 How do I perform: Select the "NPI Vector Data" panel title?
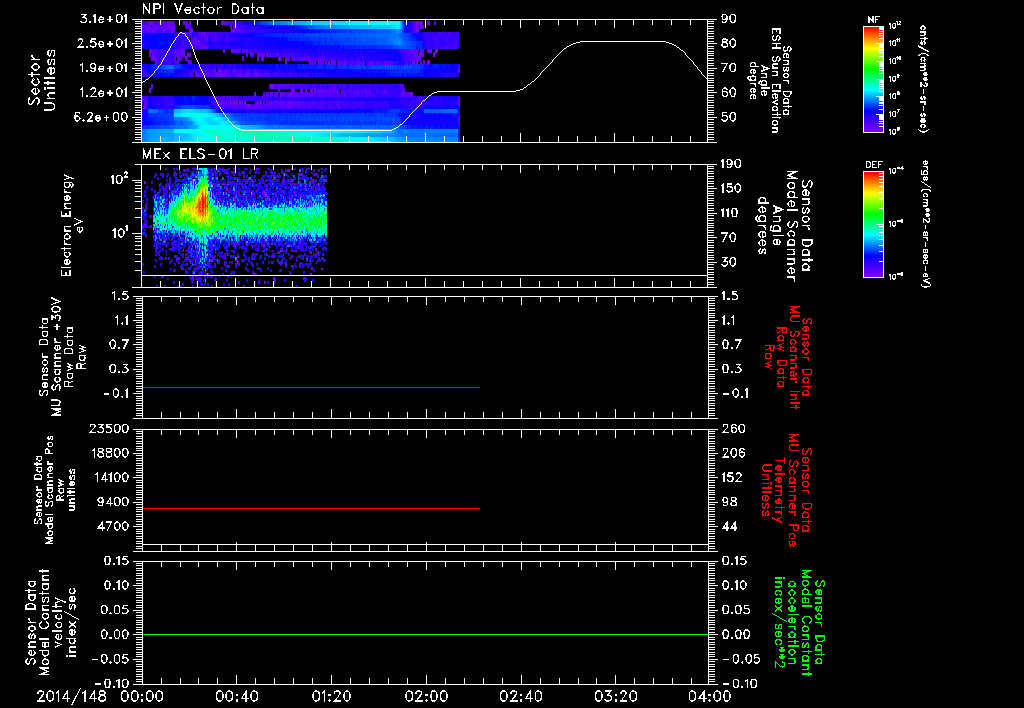[203, 9]
